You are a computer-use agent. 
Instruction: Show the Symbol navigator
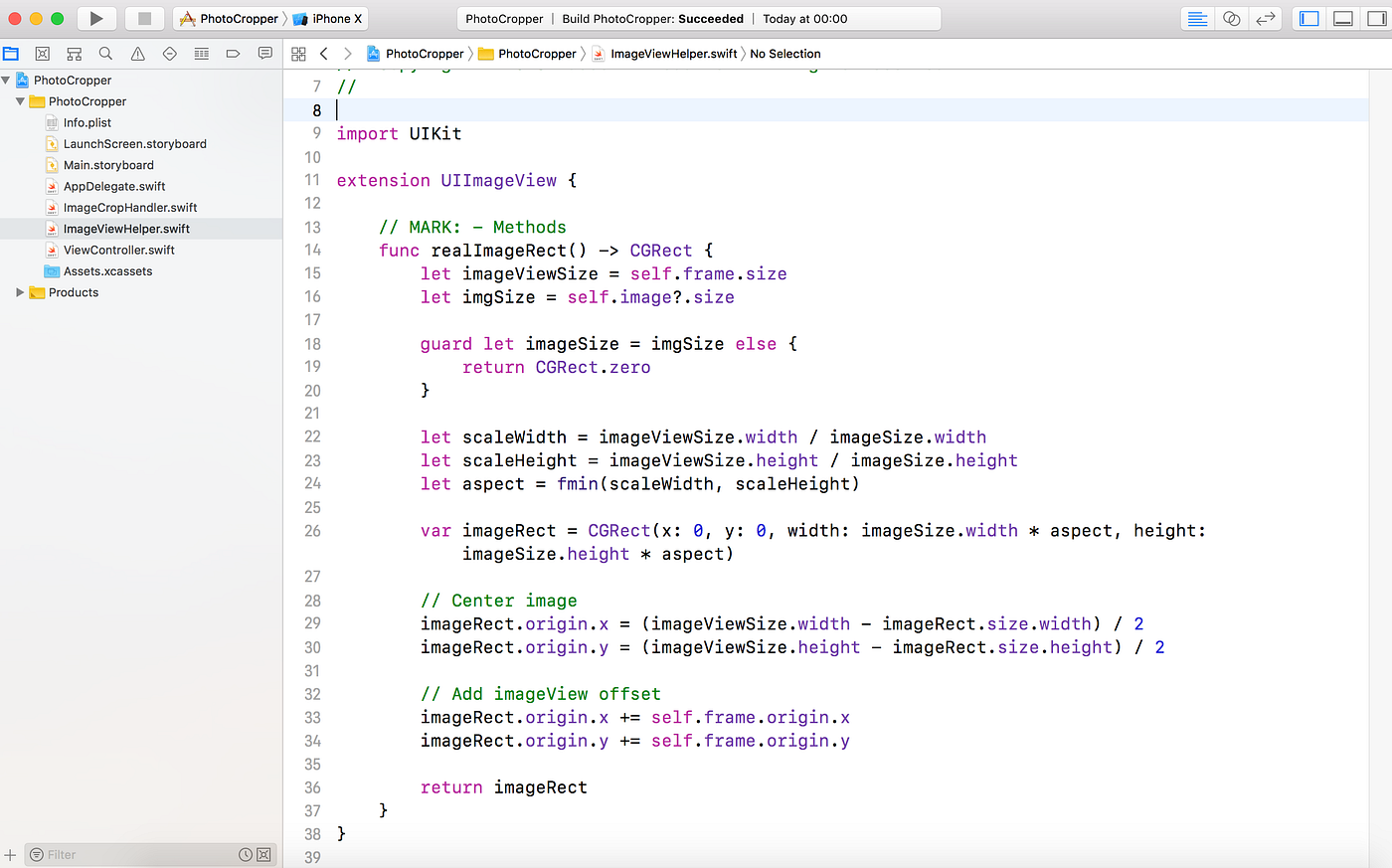coord(73,53)
